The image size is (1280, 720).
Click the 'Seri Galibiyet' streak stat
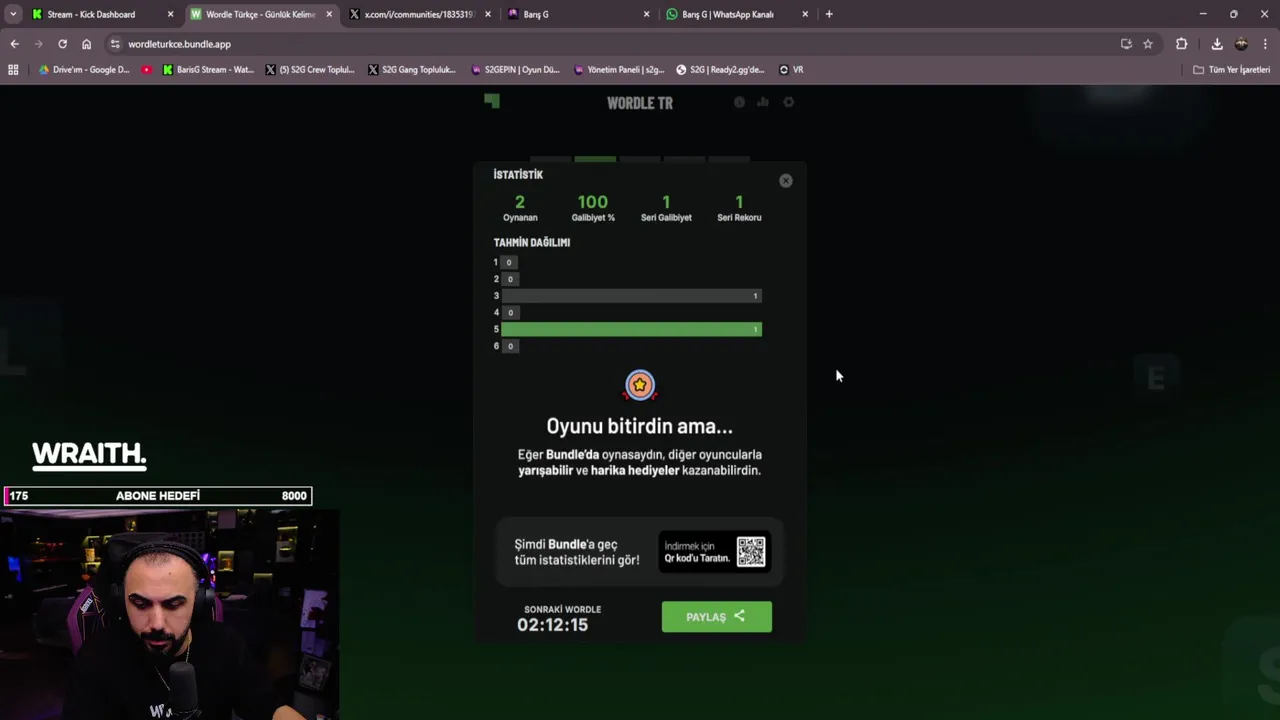(666, 208)
